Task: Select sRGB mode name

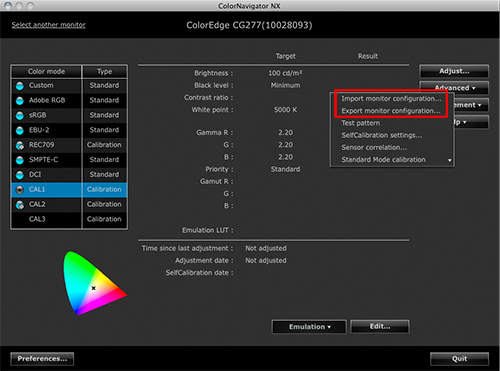Action: (x=38, y=115)
